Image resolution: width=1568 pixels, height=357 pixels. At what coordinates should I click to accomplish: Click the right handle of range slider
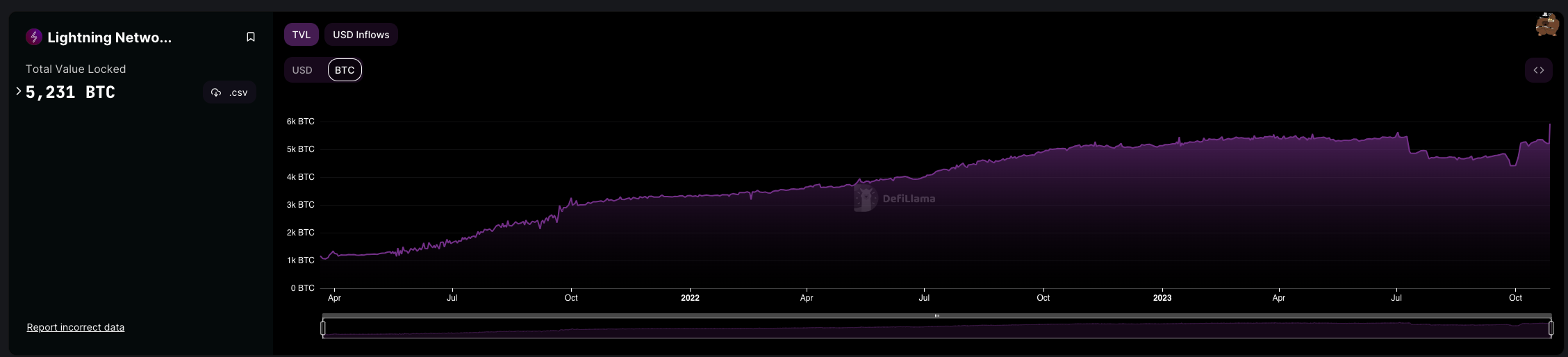click(1551, 328)
